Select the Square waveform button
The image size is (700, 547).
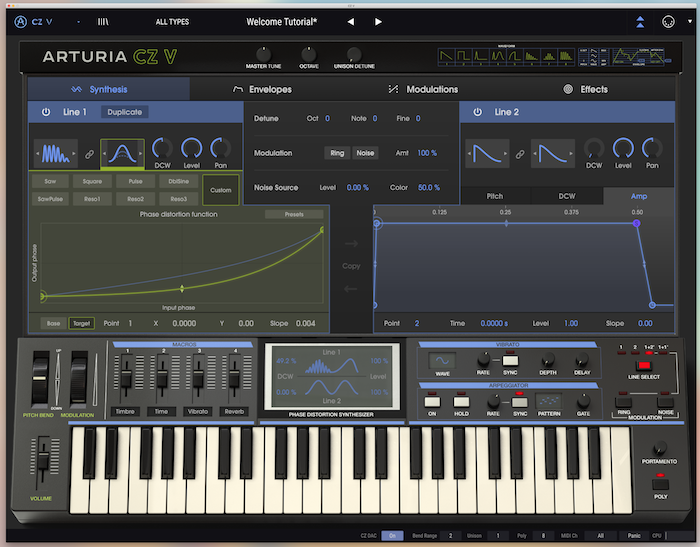tap(92, 181)
